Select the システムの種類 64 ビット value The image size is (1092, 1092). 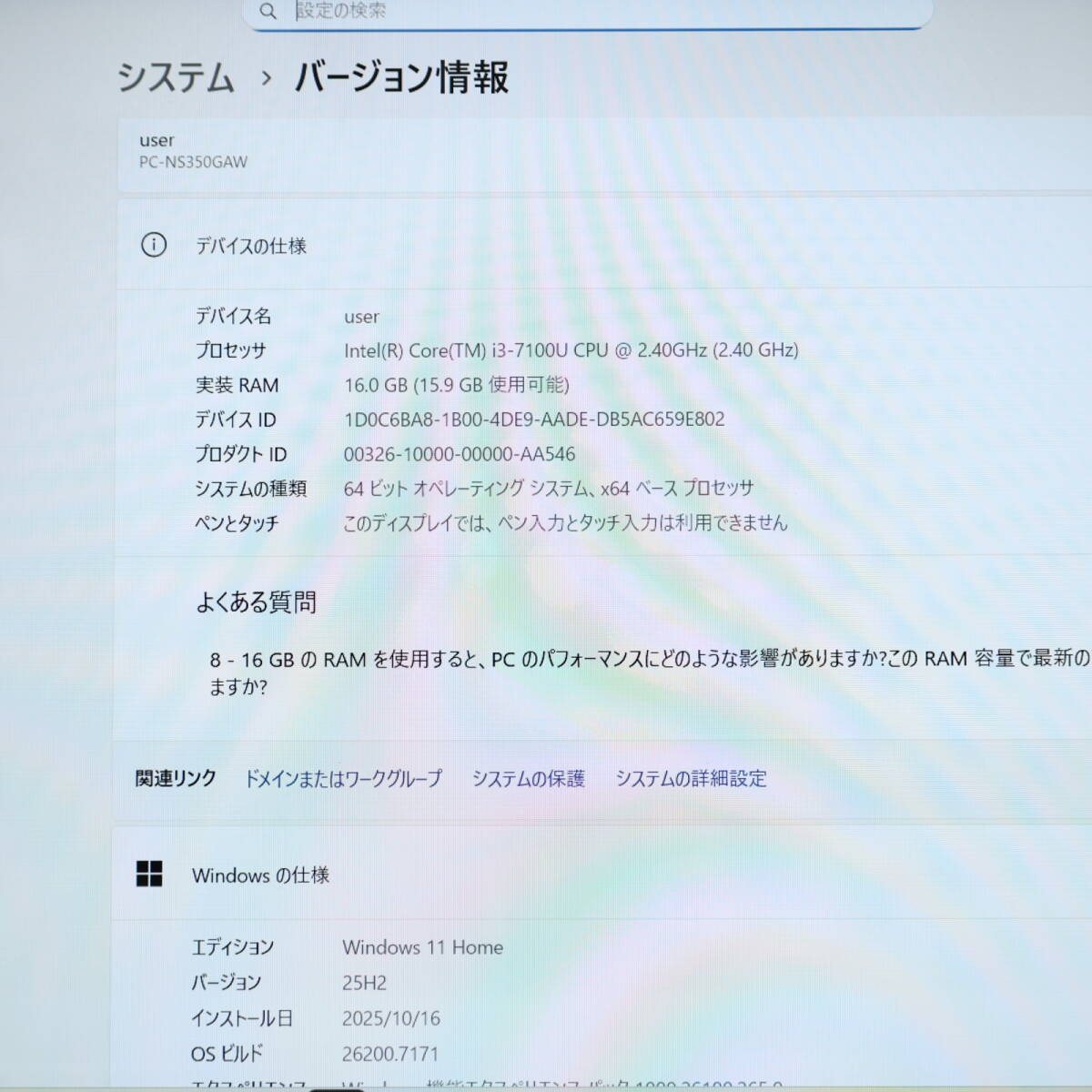pyautogui.click(x=549, y=489)
